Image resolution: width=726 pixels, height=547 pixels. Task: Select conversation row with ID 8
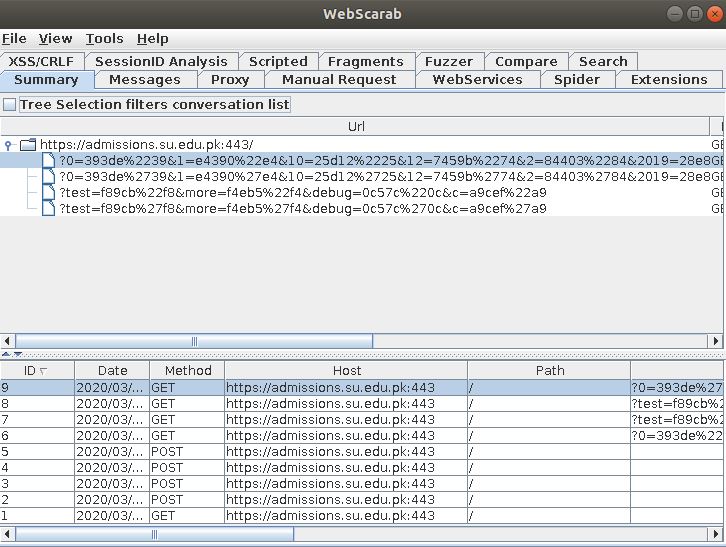click(362, 404)
